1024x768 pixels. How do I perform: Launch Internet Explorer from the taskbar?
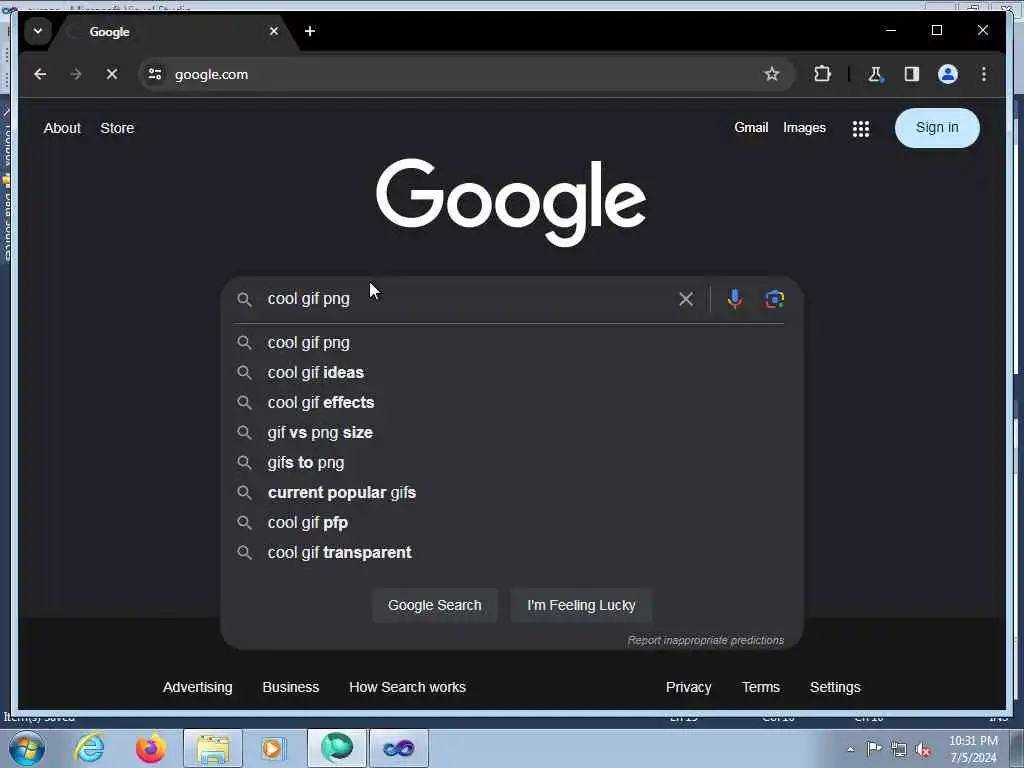[89, 748]
